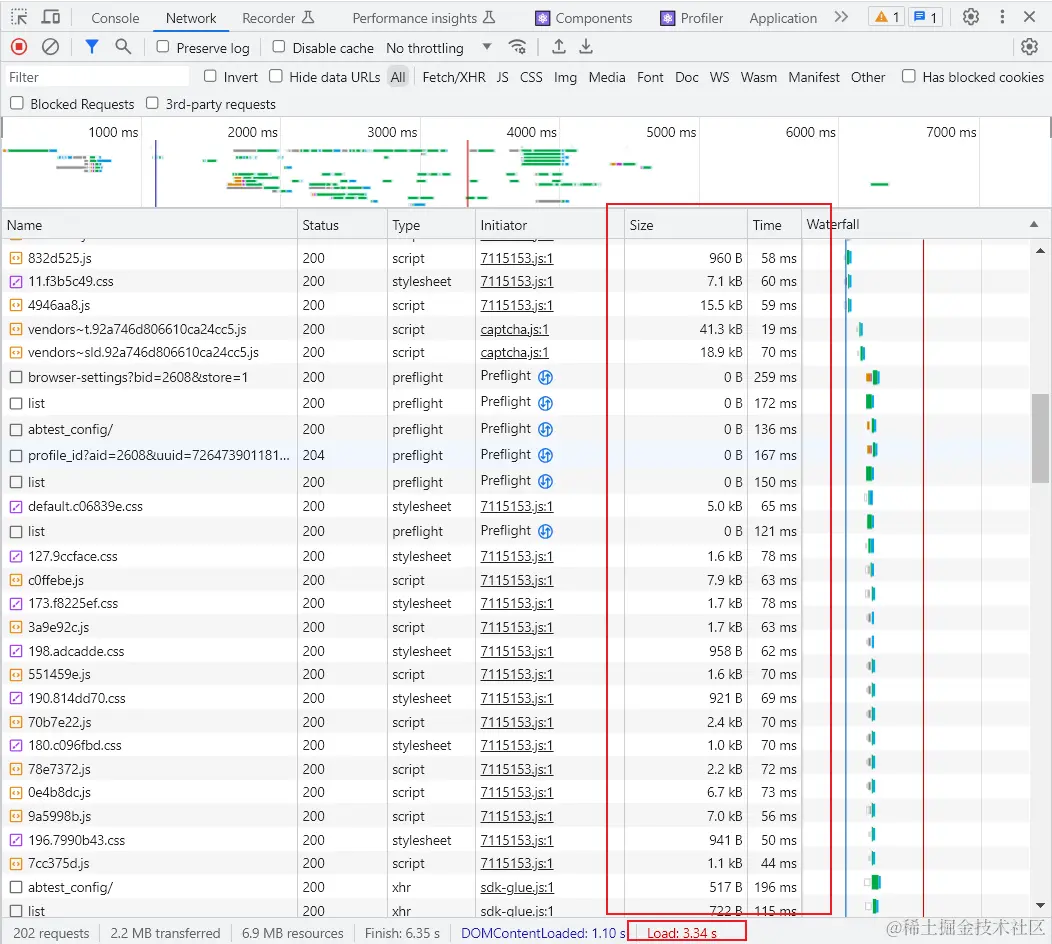Viewport: 1052px width, 944px height.
Task: Open initiator link captcha.js:1 for vendors~t row
Action: 515,329
